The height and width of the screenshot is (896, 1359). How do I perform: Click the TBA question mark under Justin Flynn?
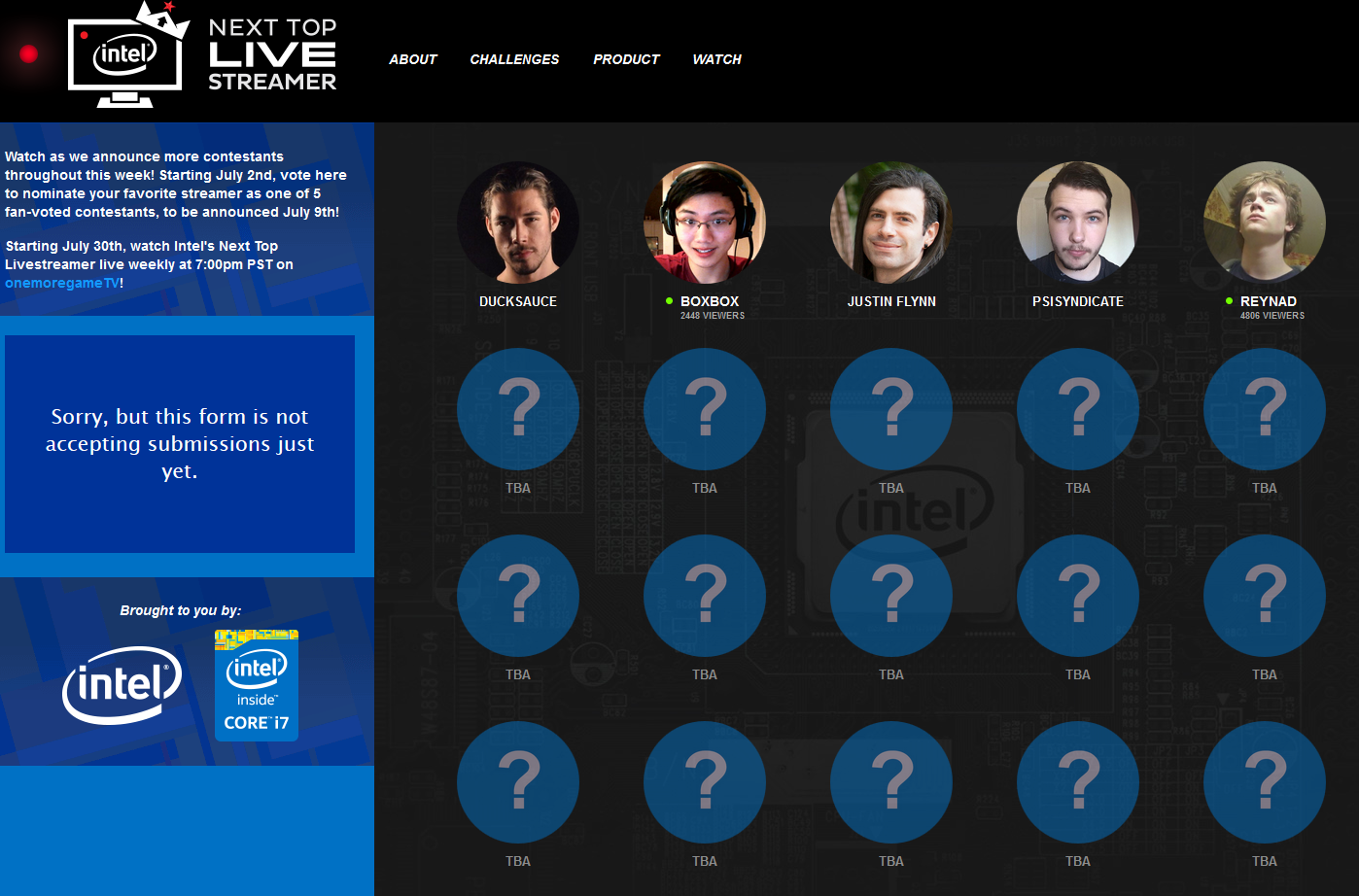point(890,408)
